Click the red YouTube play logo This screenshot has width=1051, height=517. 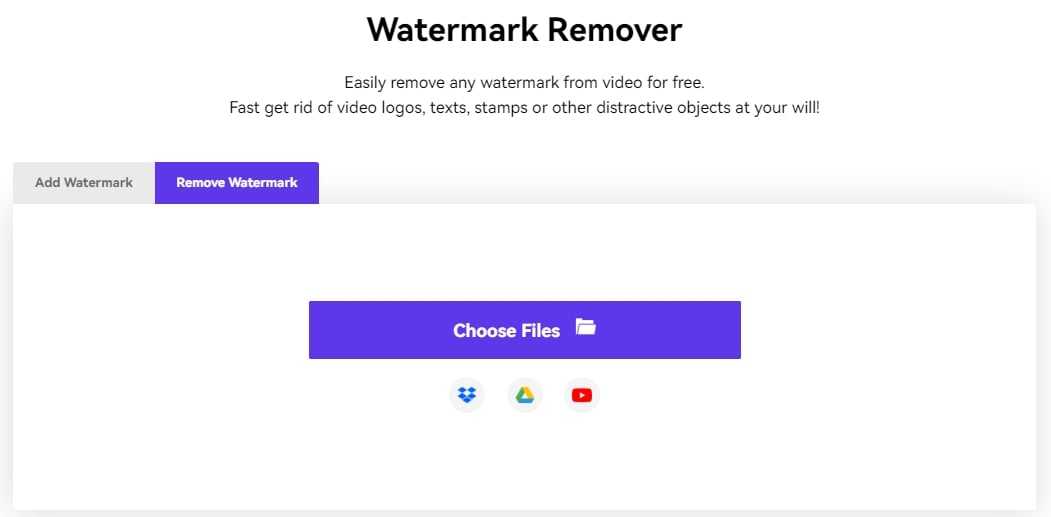pyautogui.click(x=582, y=395)
